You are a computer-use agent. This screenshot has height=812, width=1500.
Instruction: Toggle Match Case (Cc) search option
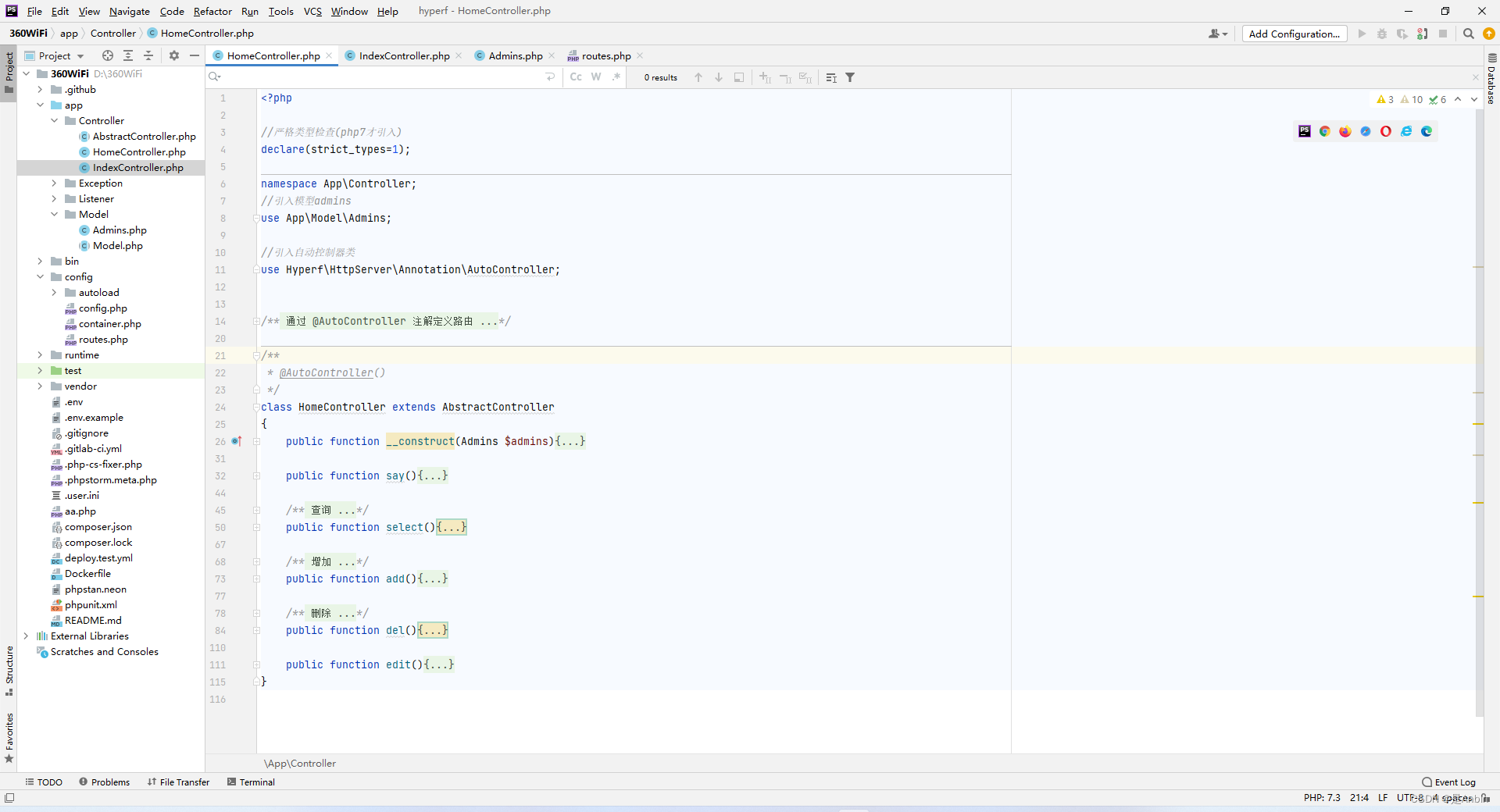[x=576, y=77]
